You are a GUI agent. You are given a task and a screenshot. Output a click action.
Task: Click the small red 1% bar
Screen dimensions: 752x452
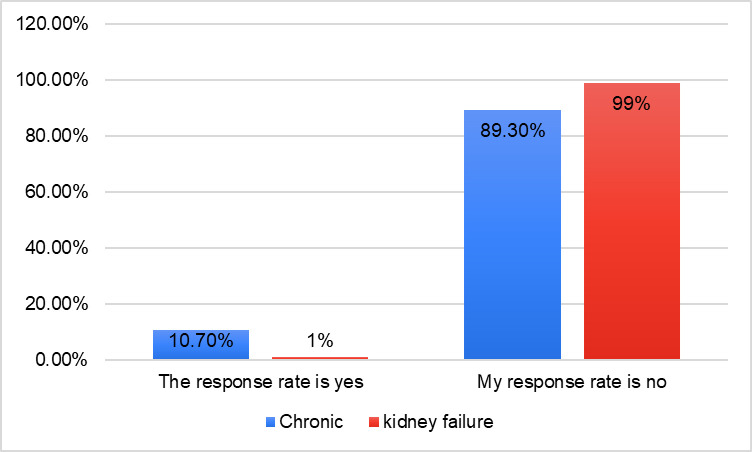[x=320, y=357]
